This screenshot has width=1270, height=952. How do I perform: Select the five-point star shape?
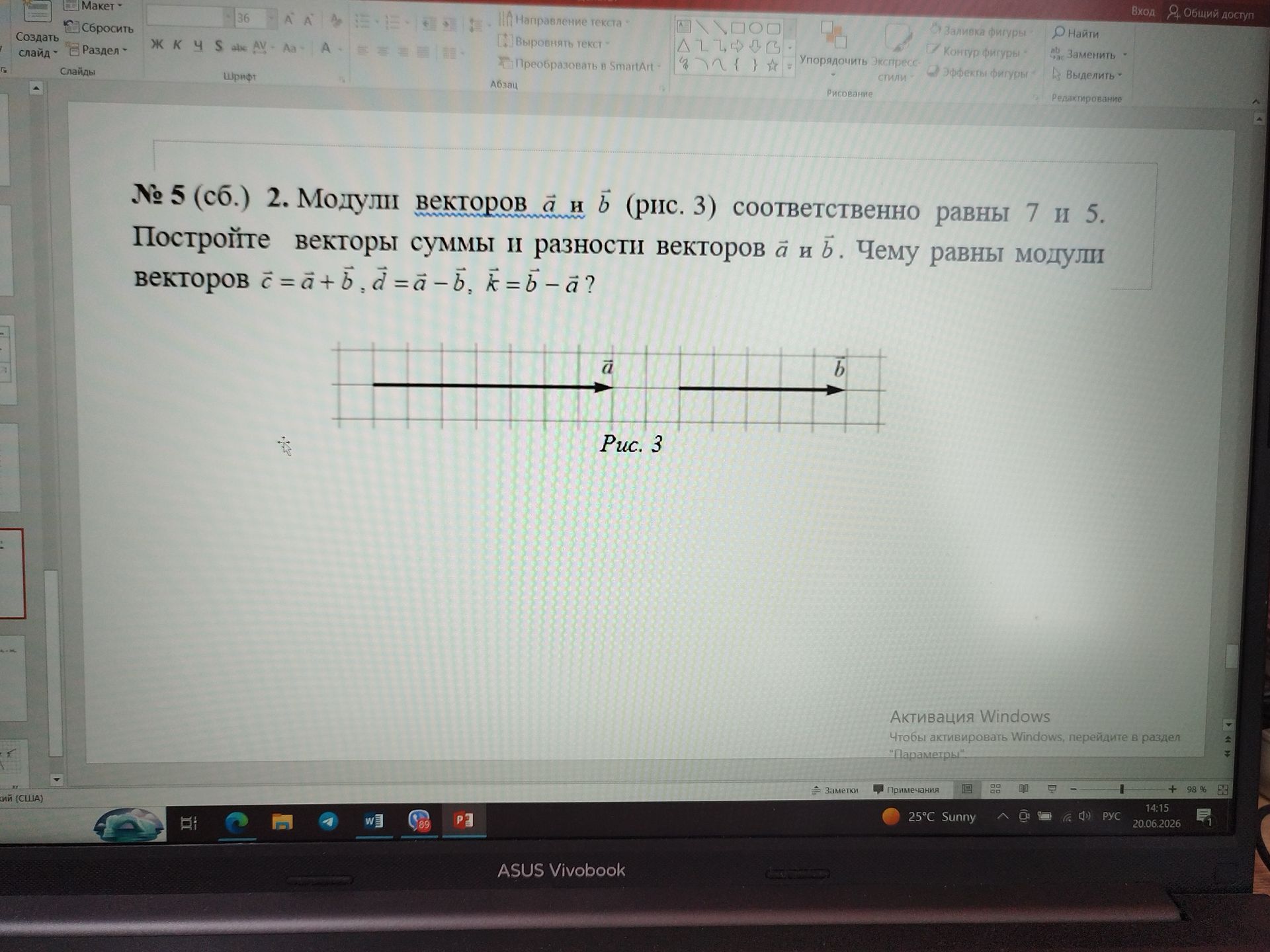coord(772,65)
